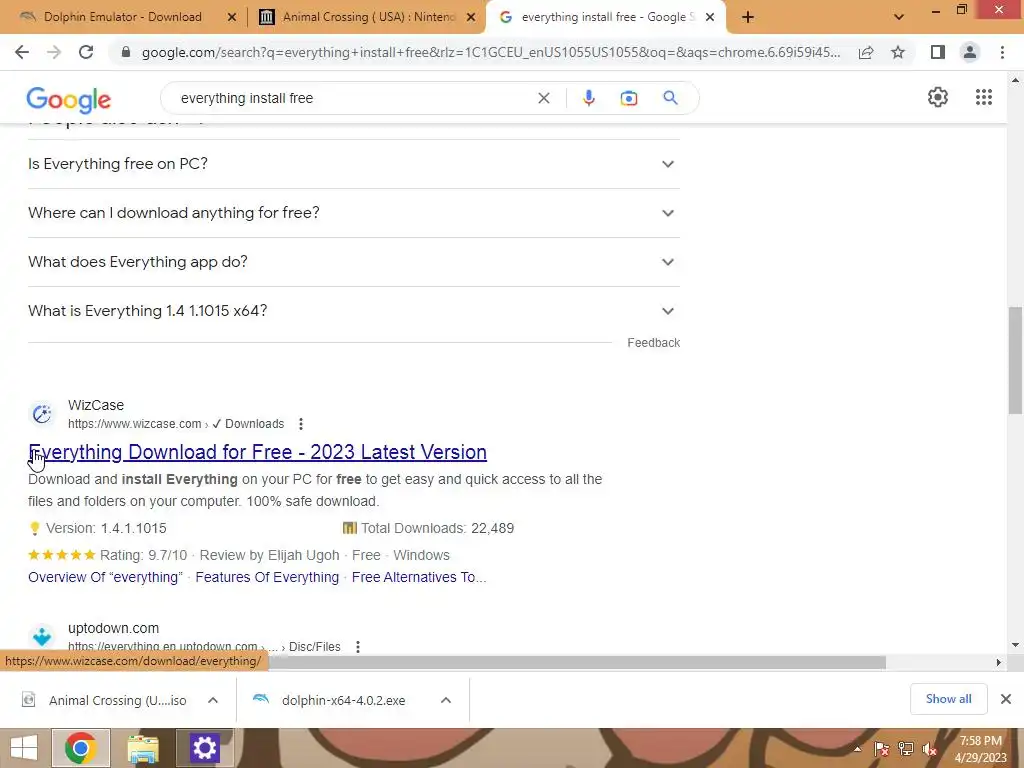1024x768 pixels.
Task: Expand "What does Everything app do?"
Action: (353, 262)
